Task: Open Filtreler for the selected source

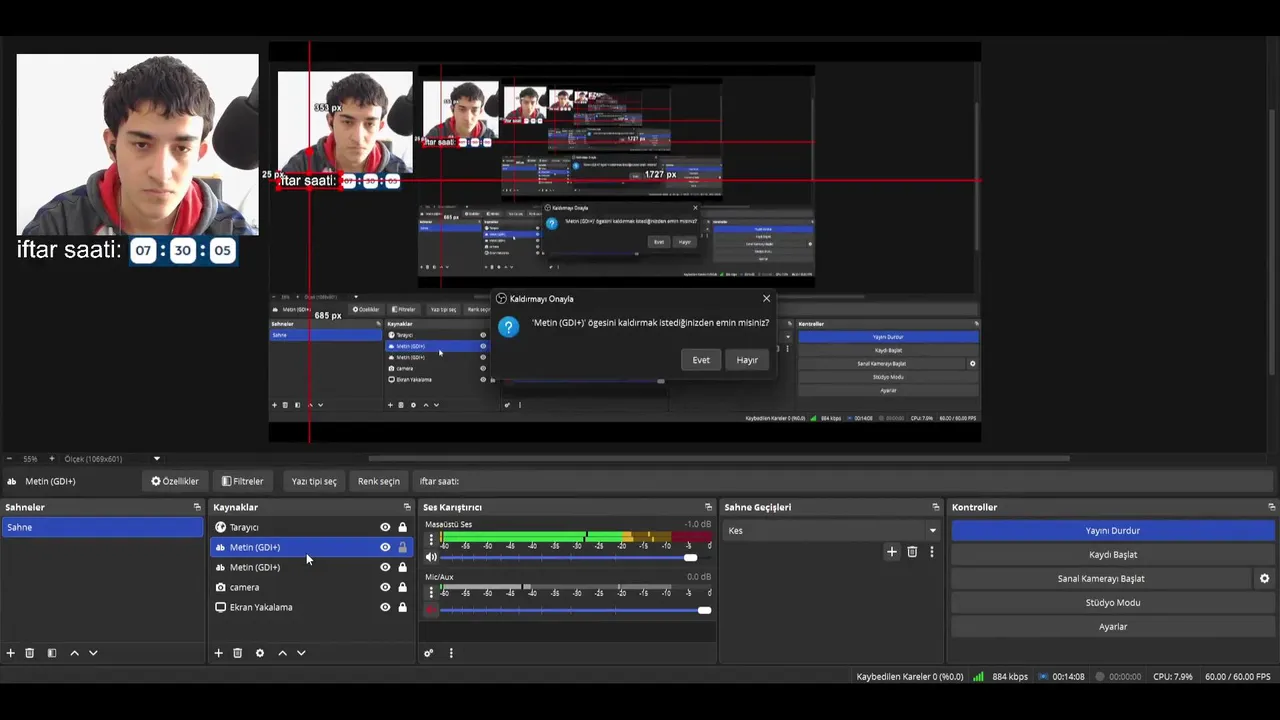Action: (243, 481)
